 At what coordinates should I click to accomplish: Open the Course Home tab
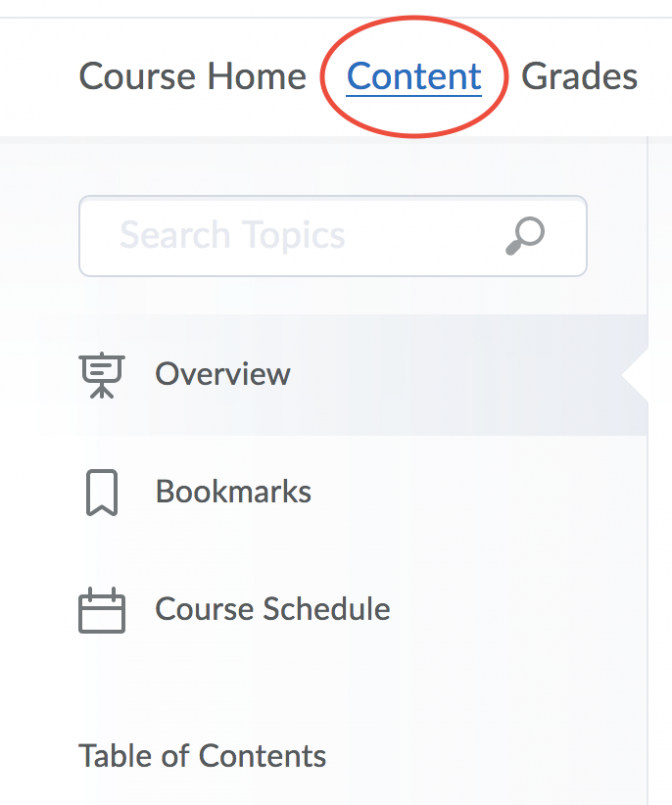pos(192,75)
